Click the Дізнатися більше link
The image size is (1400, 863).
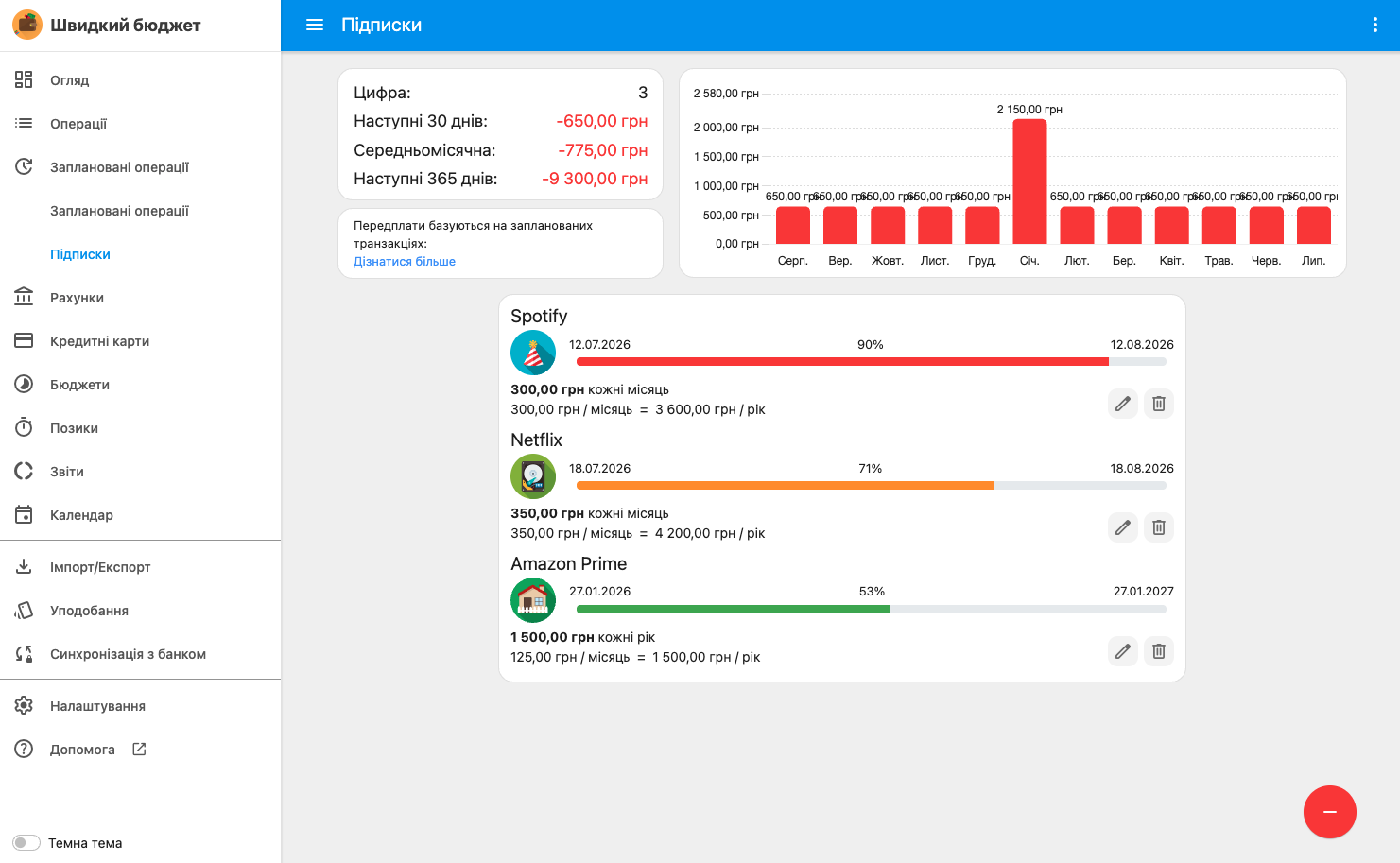405,262
